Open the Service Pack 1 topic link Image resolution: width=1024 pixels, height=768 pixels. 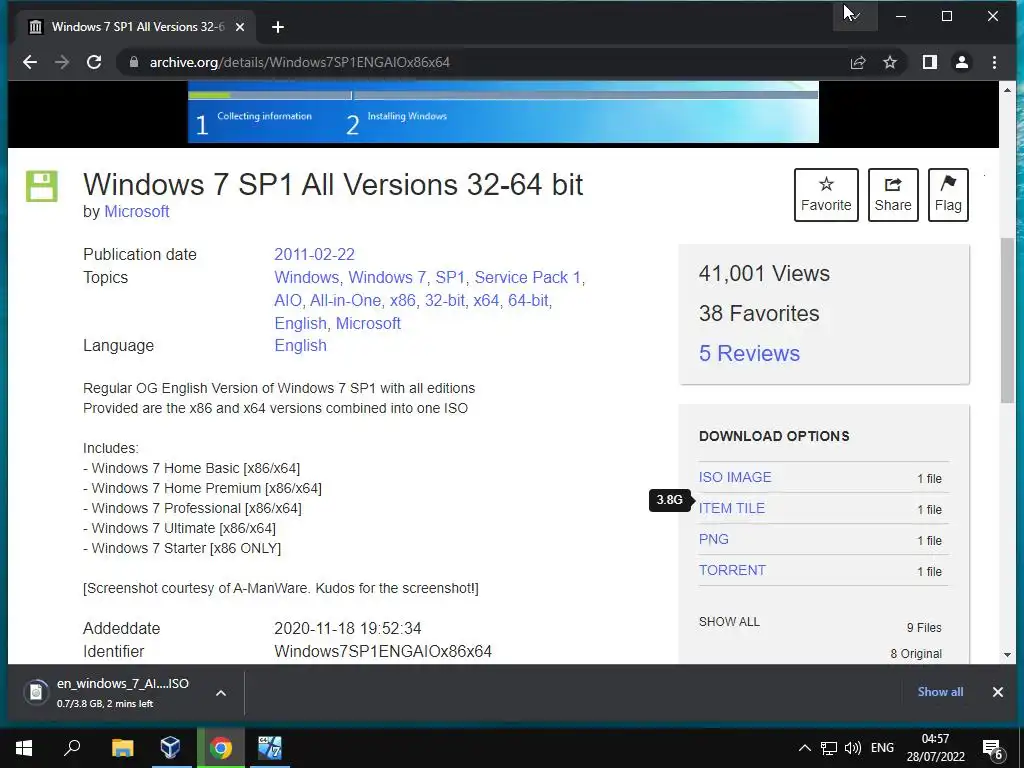(527, 278)
